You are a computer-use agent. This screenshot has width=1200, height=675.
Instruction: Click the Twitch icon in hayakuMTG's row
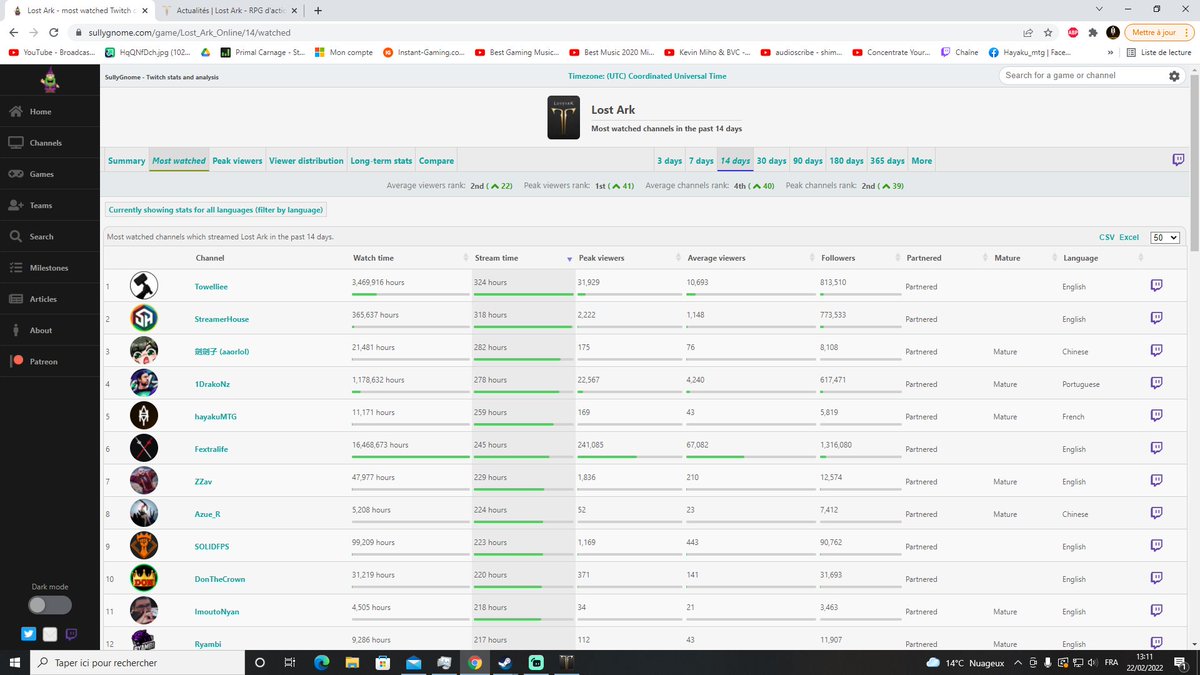[1156, 416]
